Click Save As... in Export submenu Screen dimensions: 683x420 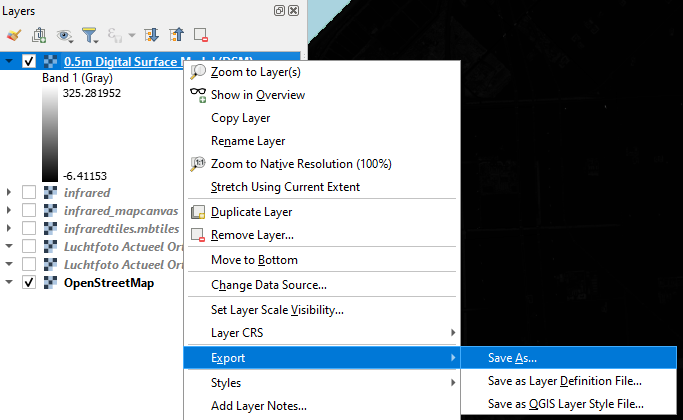click(568, 358)
